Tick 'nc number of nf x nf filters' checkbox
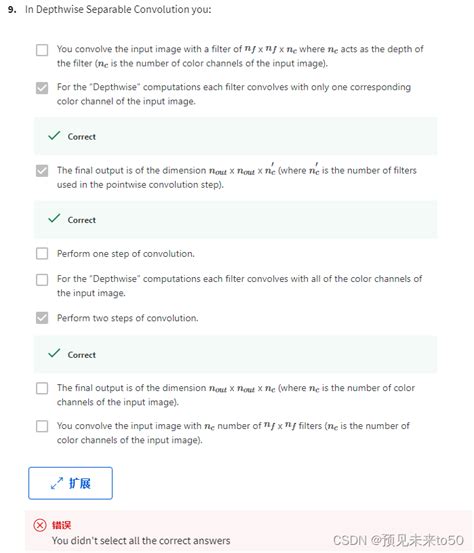 click(42, 426)
